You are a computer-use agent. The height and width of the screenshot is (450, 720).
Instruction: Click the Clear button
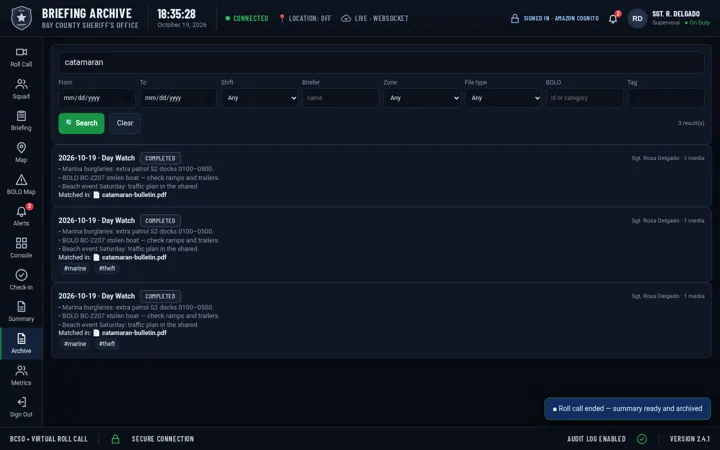coord(125,123)
